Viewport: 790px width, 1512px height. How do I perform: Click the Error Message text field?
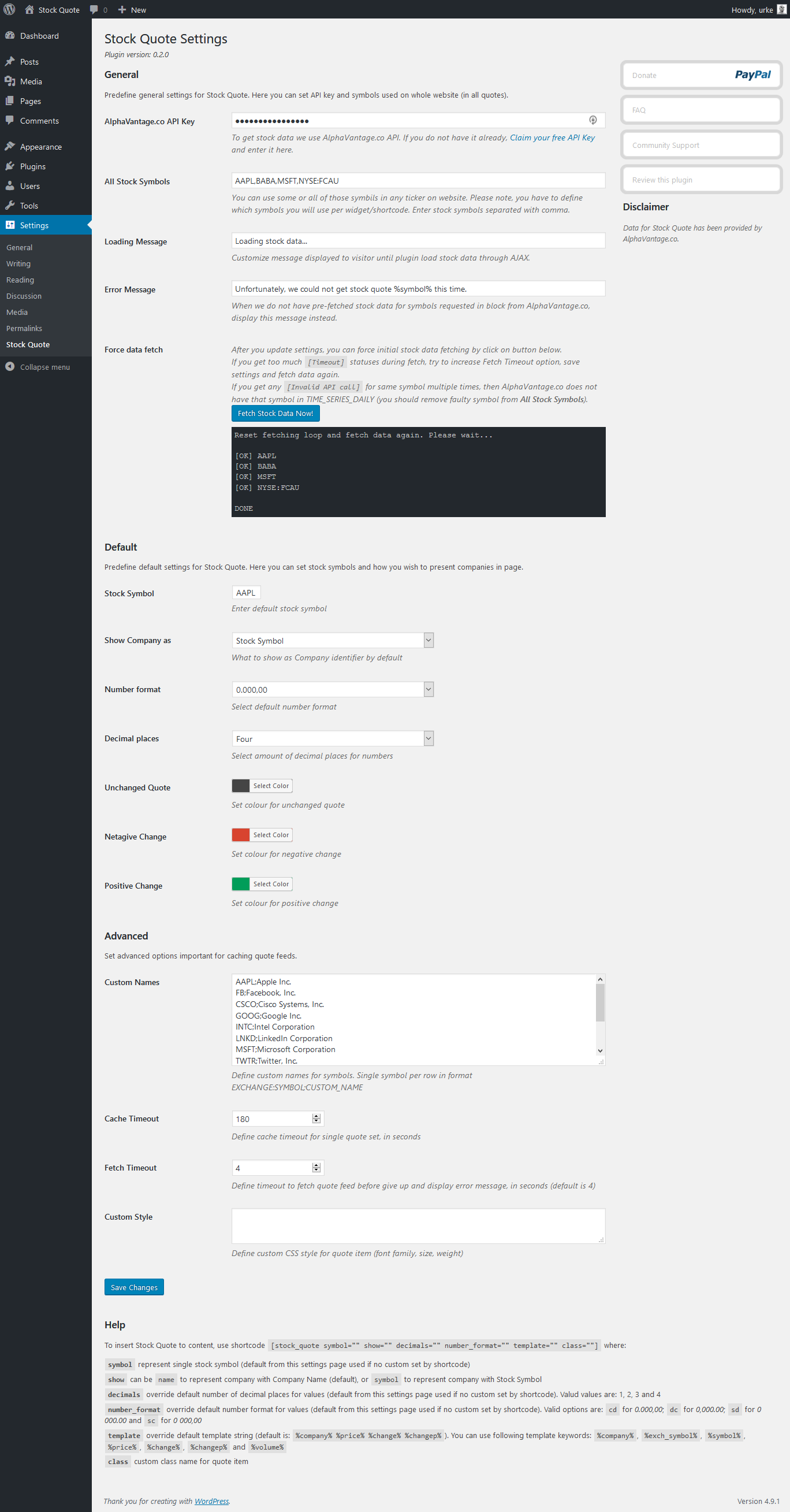[418, 289]
